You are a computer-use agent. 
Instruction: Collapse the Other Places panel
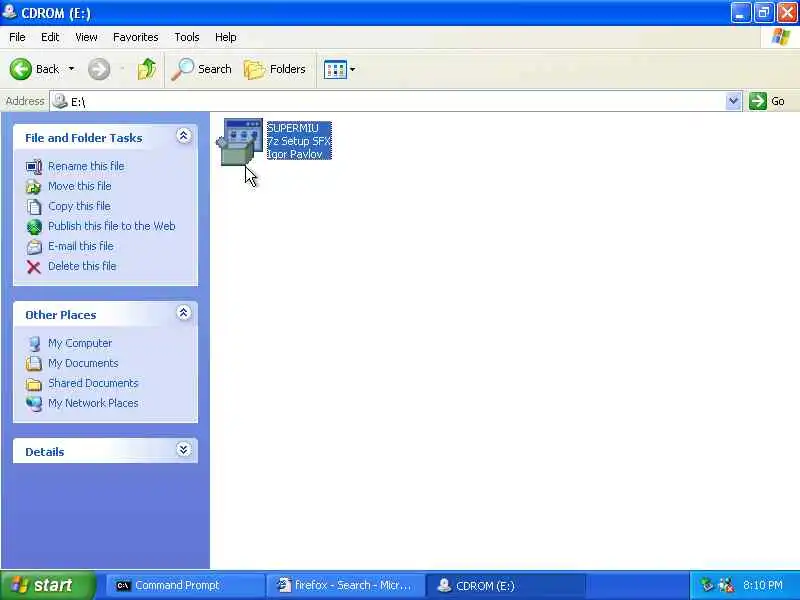pyautogui.click(x=184, y=313)
